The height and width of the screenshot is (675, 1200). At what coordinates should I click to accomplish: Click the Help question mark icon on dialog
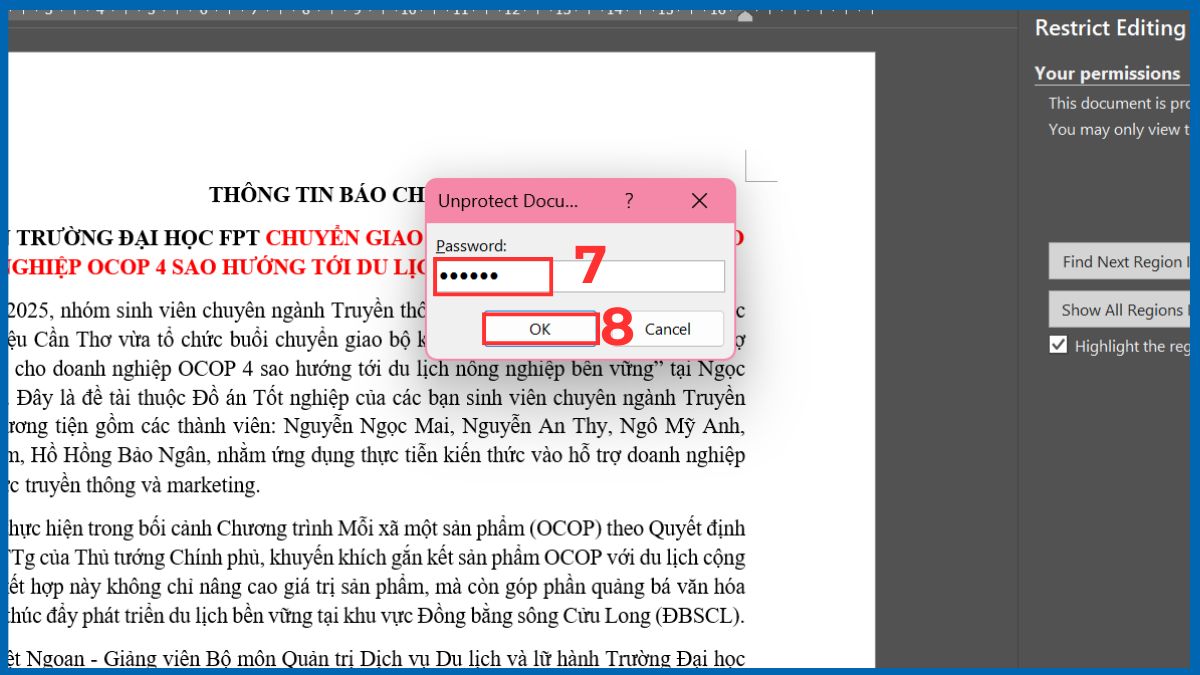[x=629, y=201]
